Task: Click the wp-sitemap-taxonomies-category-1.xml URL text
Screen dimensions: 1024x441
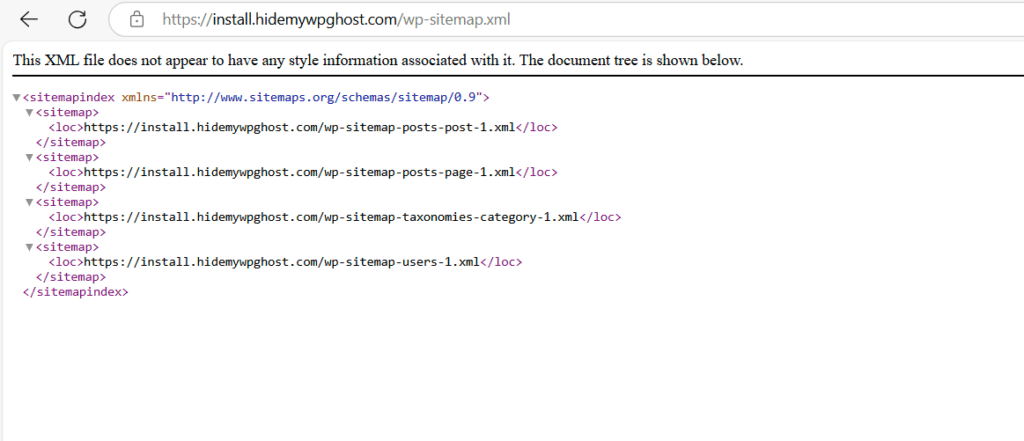Action: [x=332, y=217]
